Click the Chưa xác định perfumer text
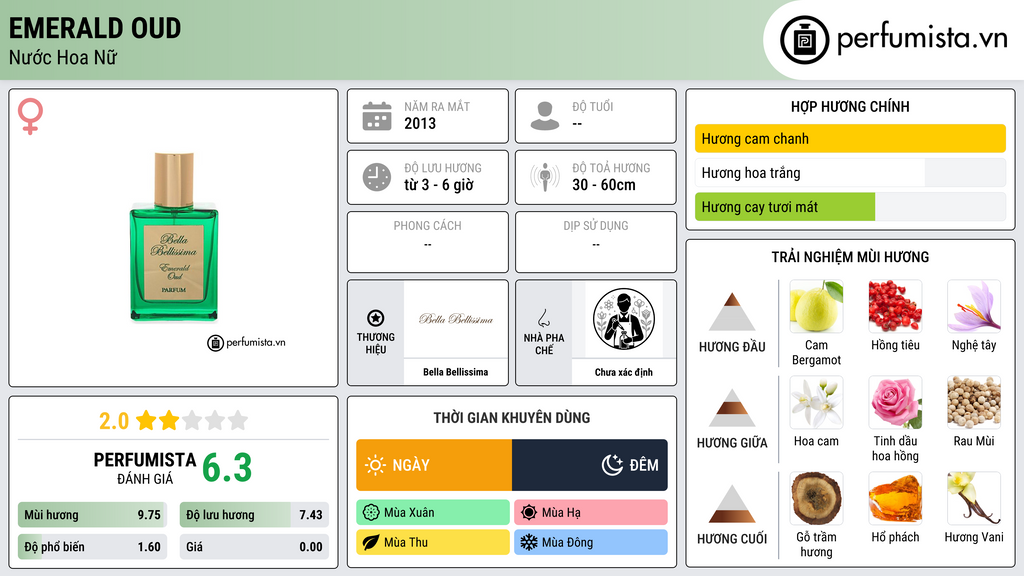This screenshot has width=1024, height=576. [x=623, y=372]
